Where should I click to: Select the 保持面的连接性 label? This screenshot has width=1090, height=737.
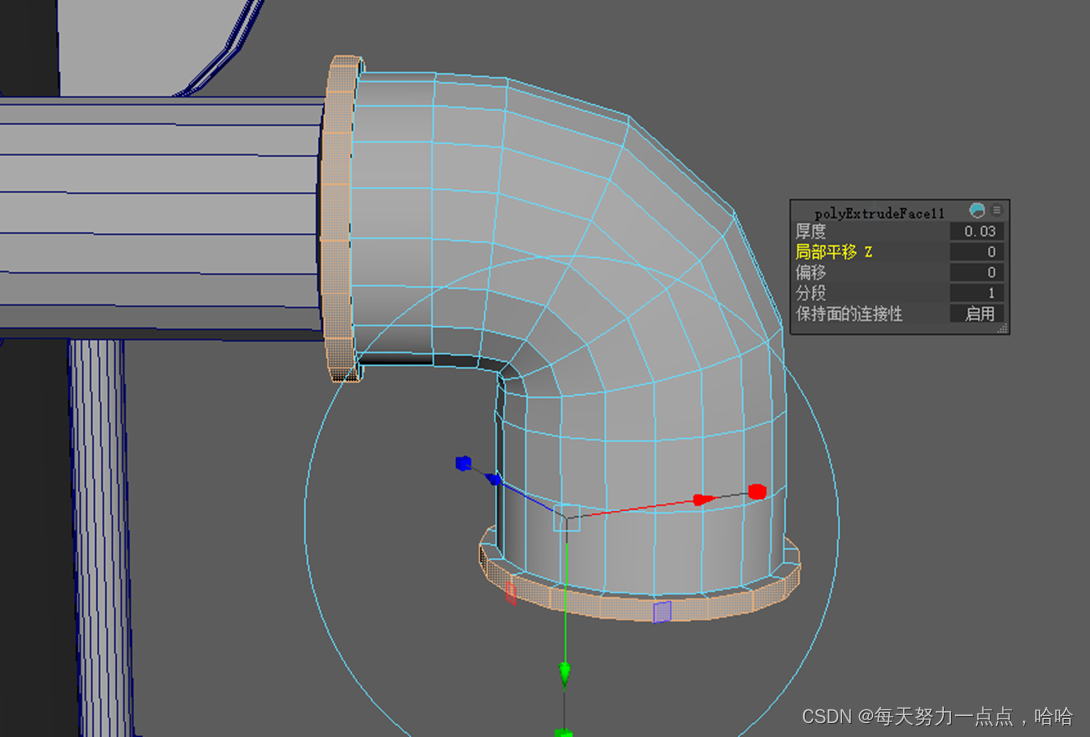849,314
